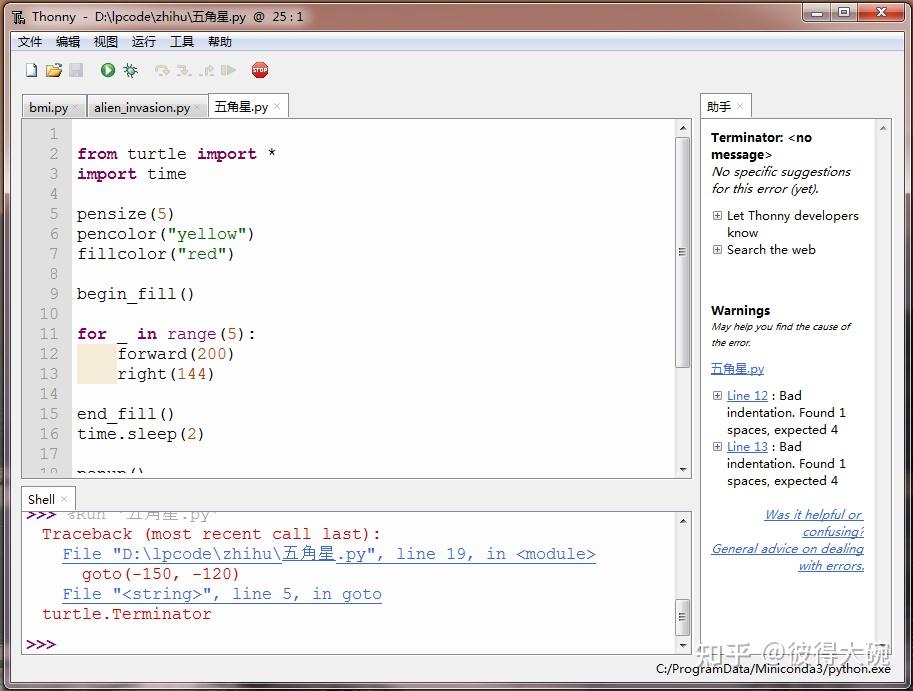Open the 五角星.py warning link
913x691 pixels.
(737, 368)
